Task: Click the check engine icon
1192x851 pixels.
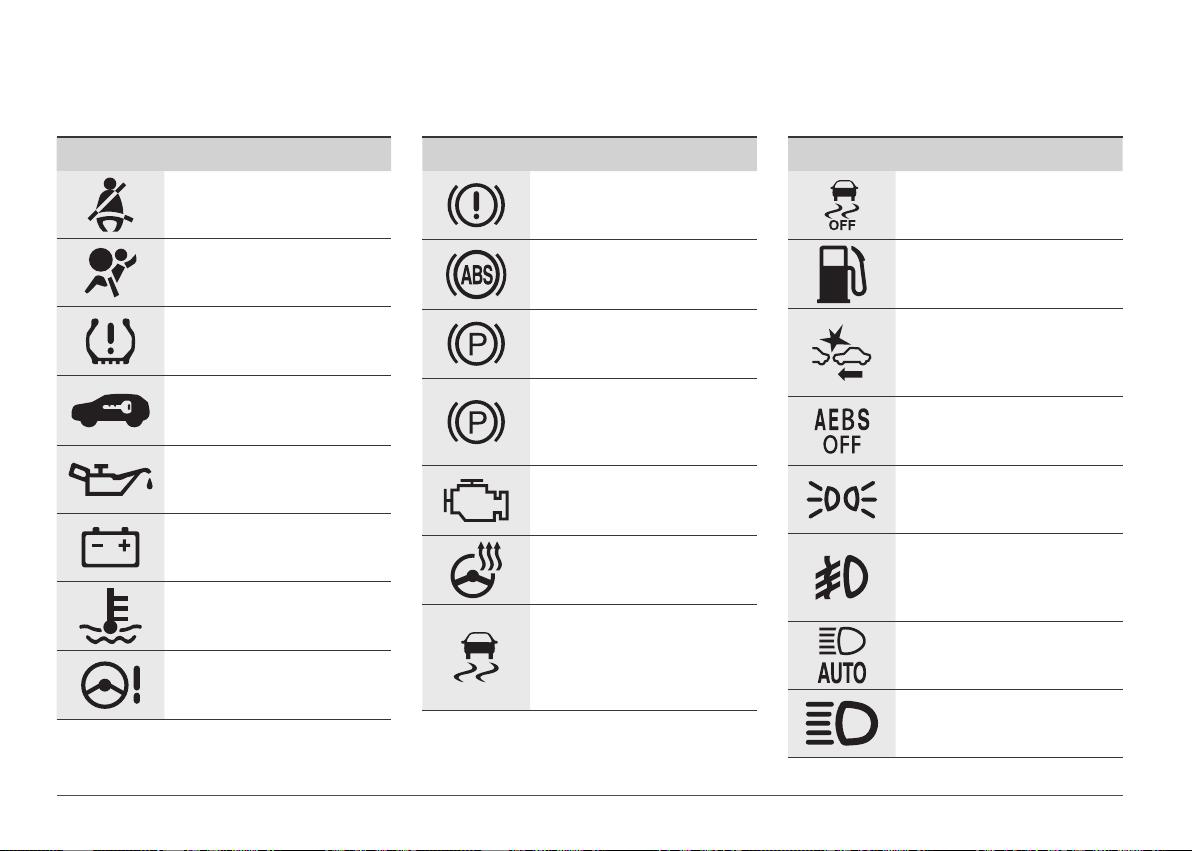Action: [x=476, y=500]
